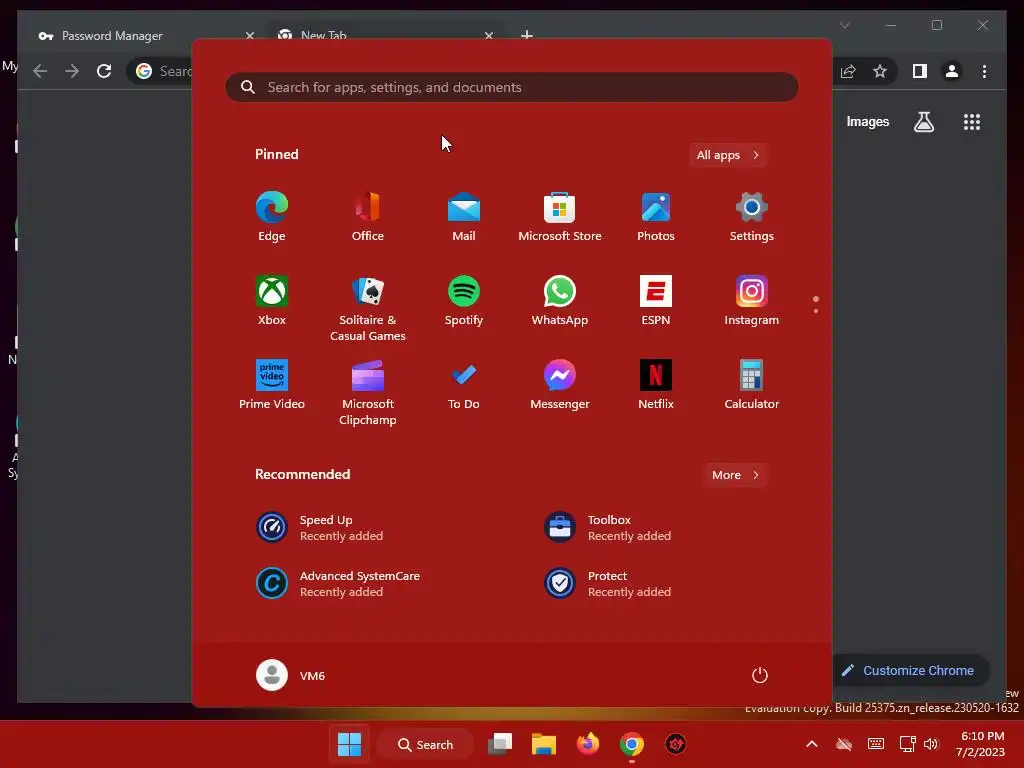Open Microsoft Store
The image size is (1024, 768).
click(560, 217)
